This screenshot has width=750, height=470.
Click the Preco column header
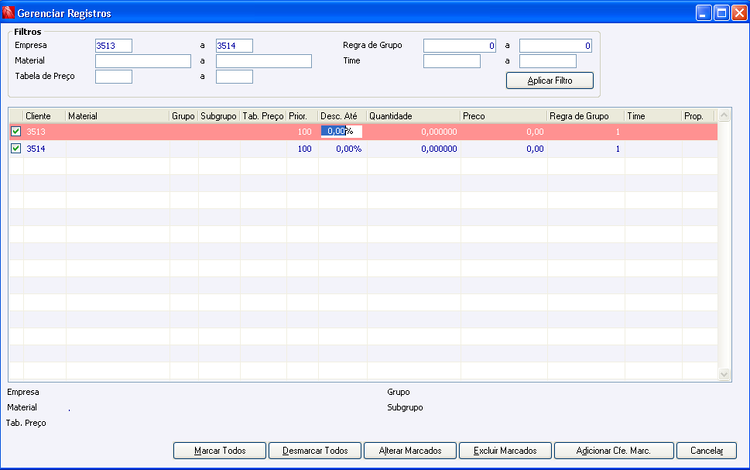pos(504,116)
